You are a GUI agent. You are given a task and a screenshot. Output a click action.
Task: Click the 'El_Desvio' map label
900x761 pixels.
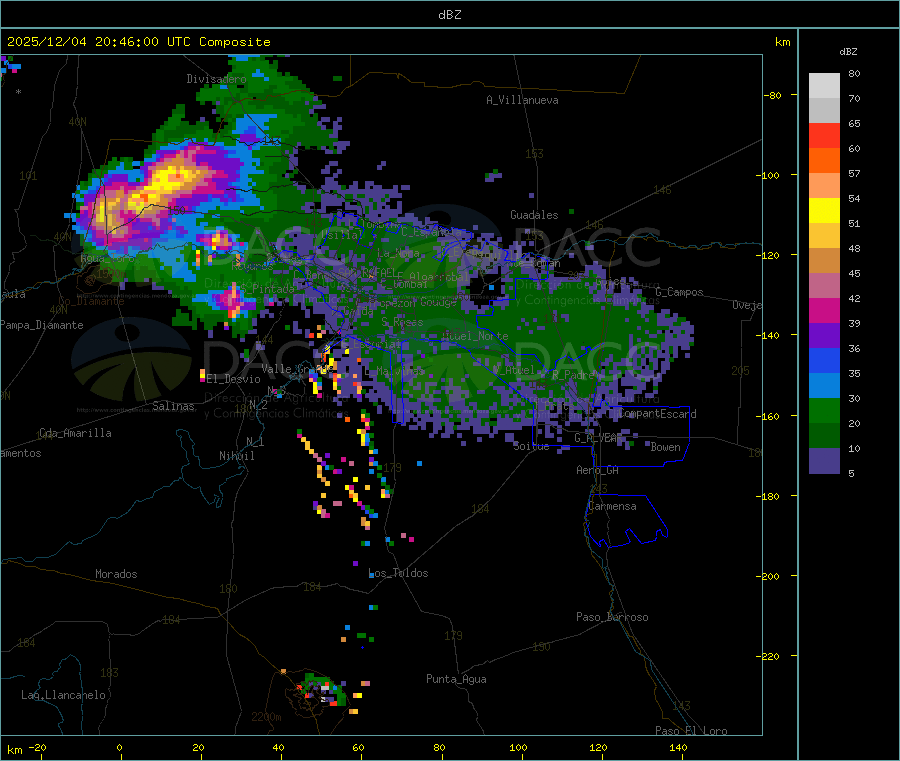coord(233,379)
